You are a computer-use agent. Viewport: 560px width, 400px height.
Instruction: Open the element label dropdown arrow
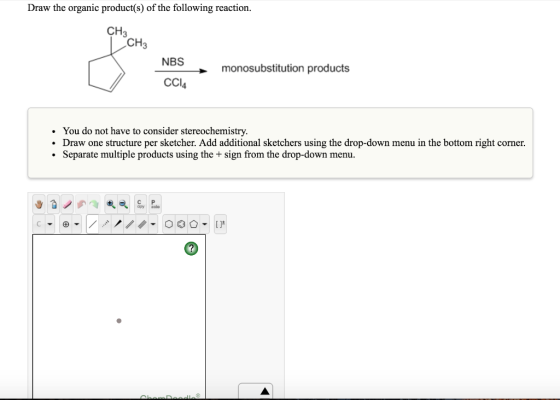tap(50, 224)
